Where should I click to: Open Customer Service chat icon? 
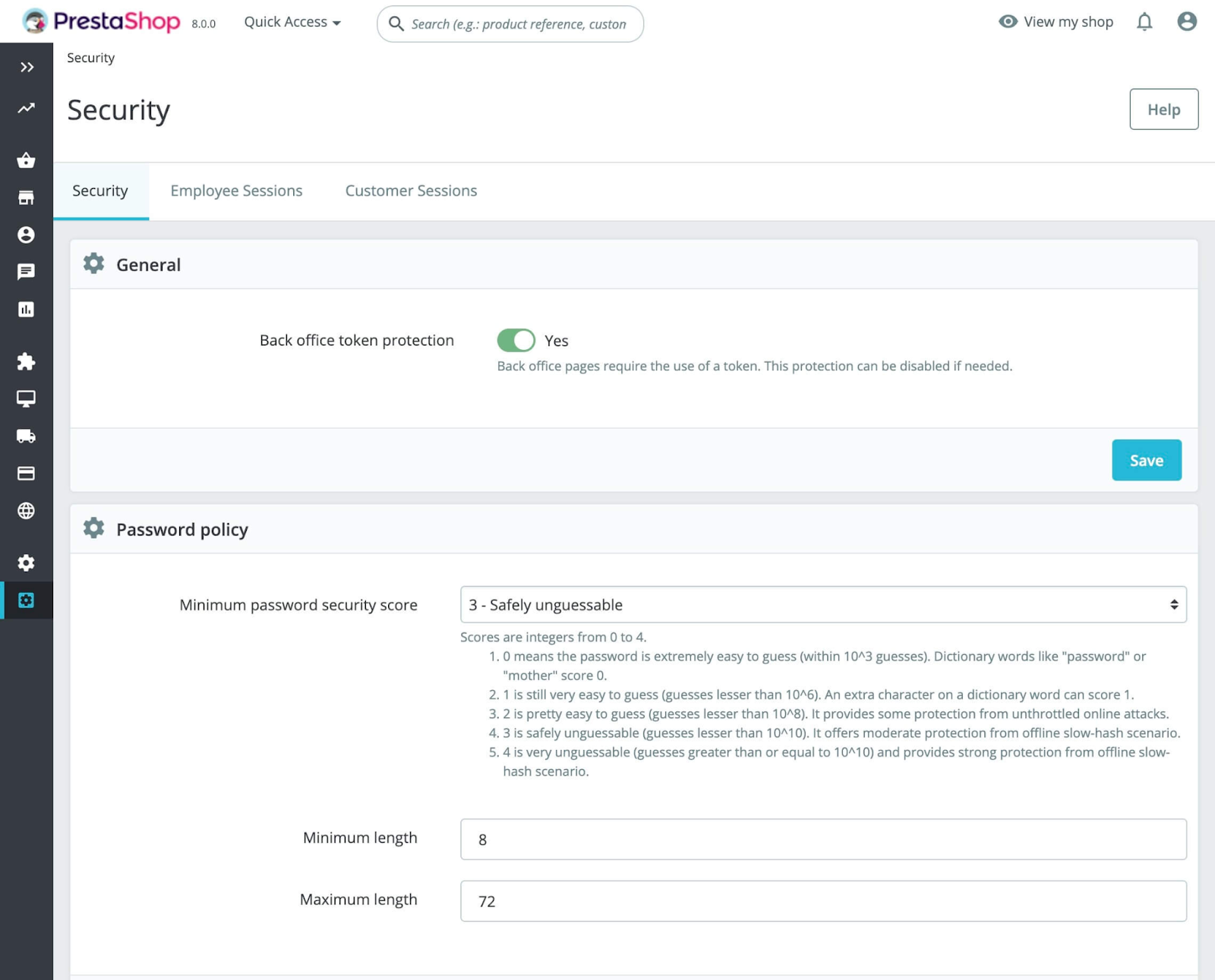point(27,272)
